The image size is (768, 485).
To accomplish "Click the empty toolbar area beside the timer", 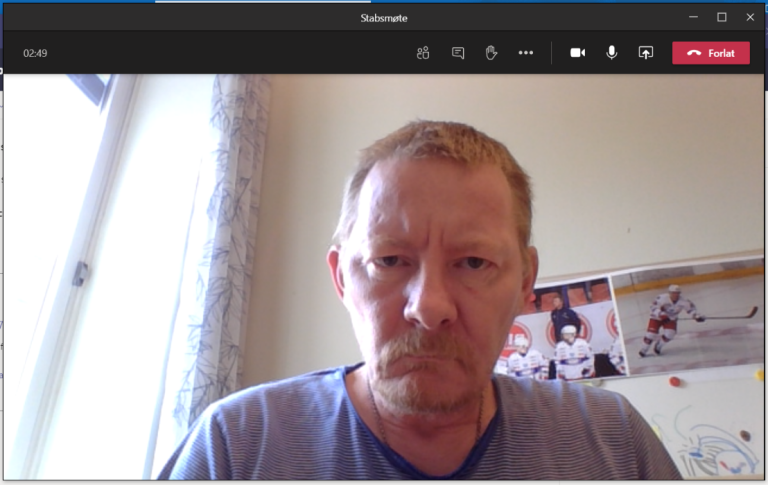I will pos(220,53).
